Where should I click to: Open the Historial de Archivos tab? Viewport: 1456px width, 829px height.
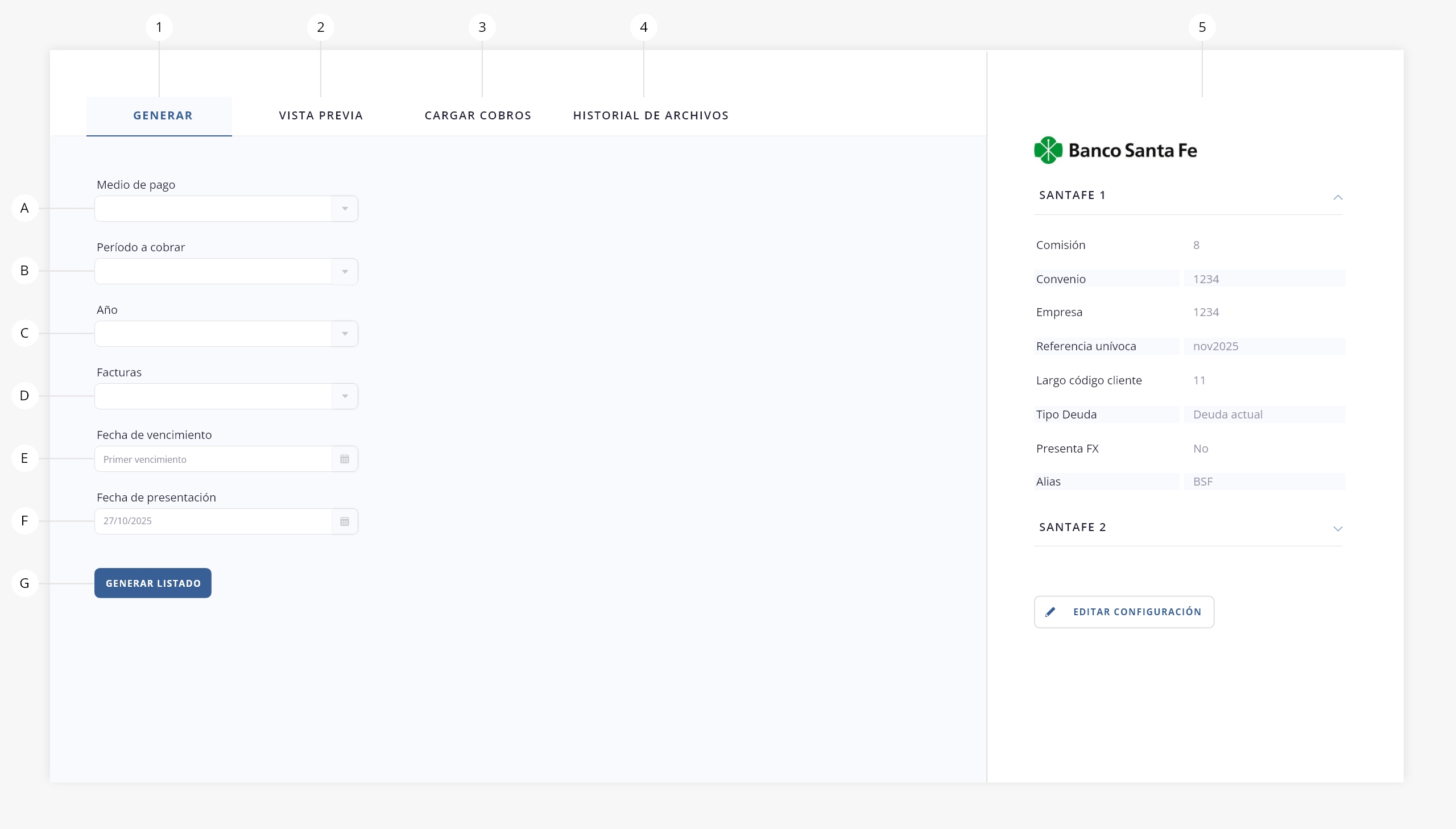(650, 115)
